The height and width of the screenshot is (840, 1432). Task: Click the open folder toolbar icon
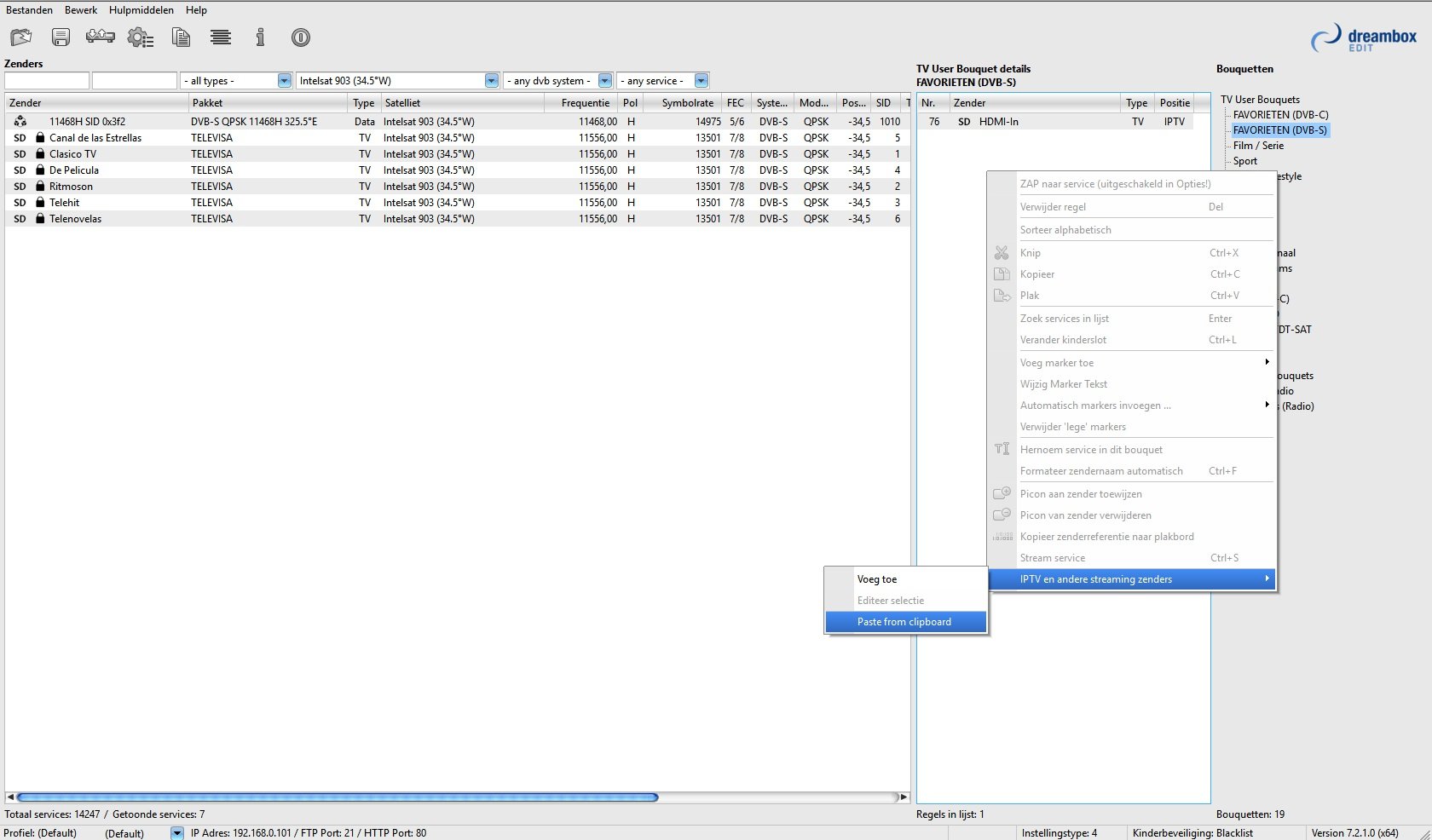tap(20, 37)
